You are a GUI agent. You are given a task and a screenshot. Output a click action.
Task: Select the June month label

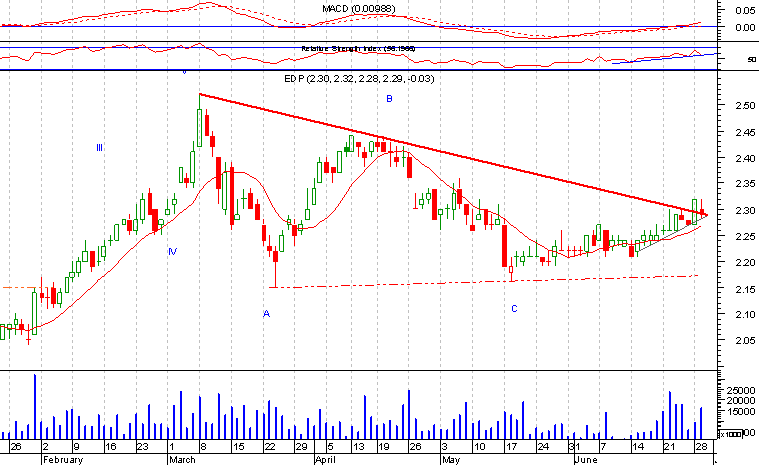pos(586,460)
